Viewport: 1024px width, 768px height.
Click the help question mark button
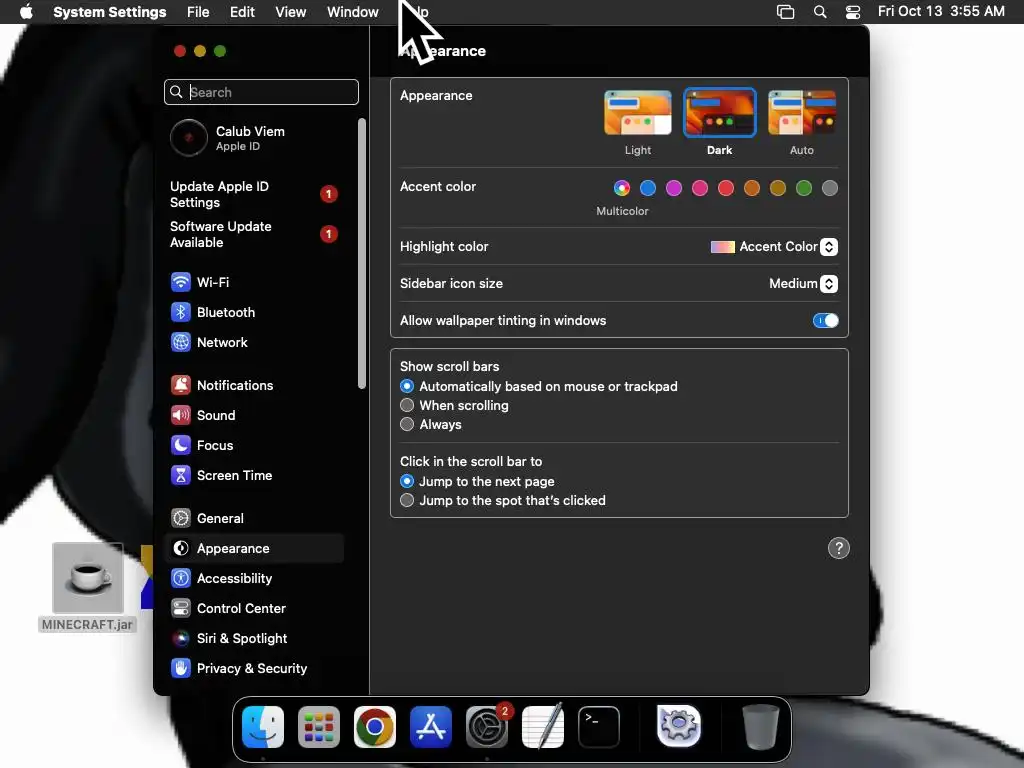[839, 549]
